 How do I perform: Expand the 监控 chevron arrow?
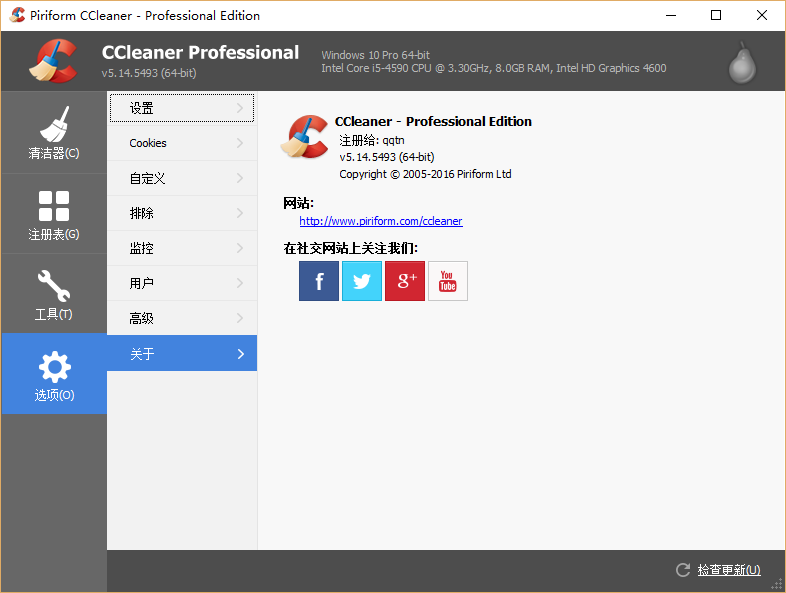[240, 248]
